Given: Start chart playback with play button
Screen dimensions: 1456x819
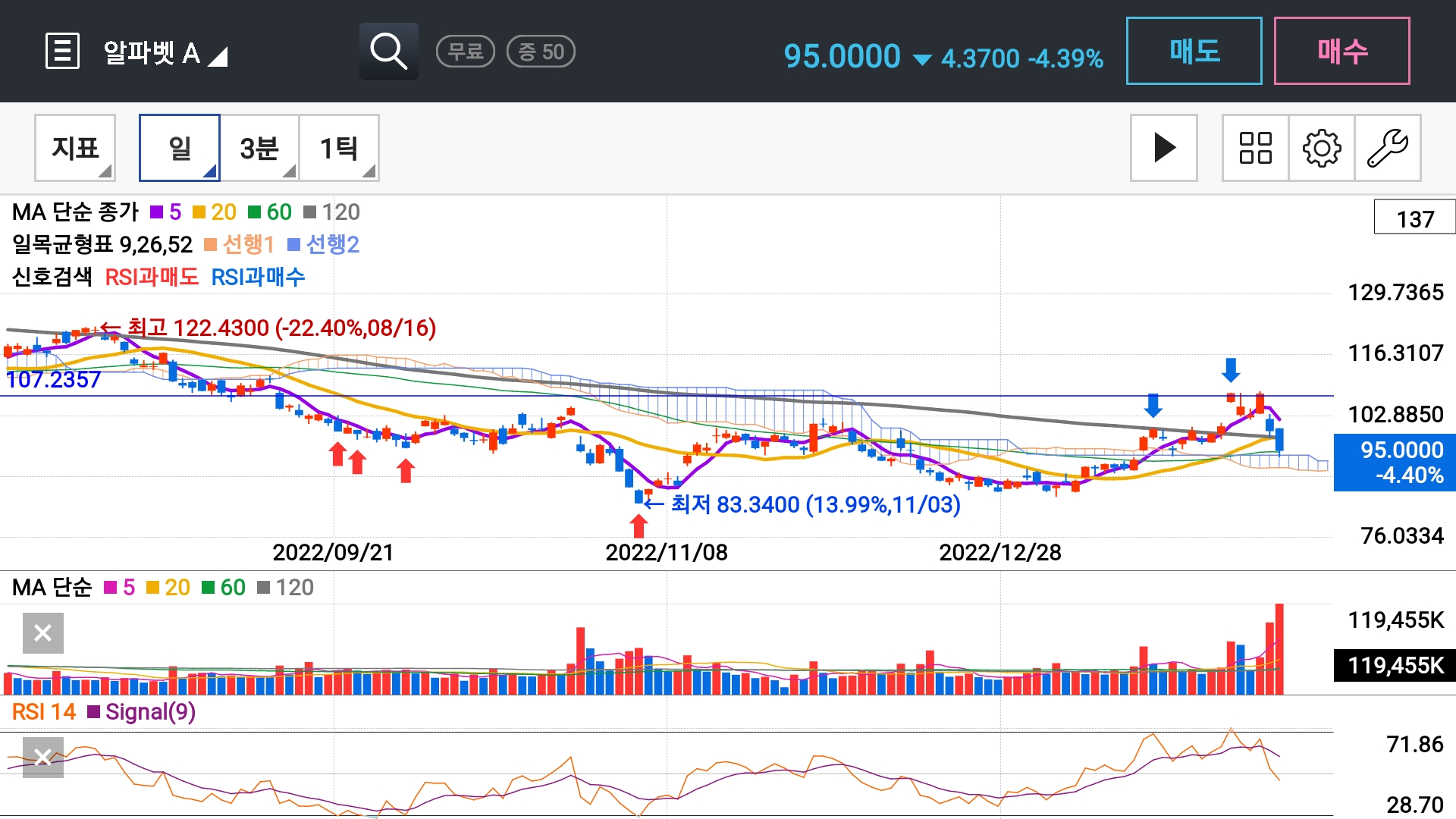Looking at the screenshot, I should (1164, 148).
